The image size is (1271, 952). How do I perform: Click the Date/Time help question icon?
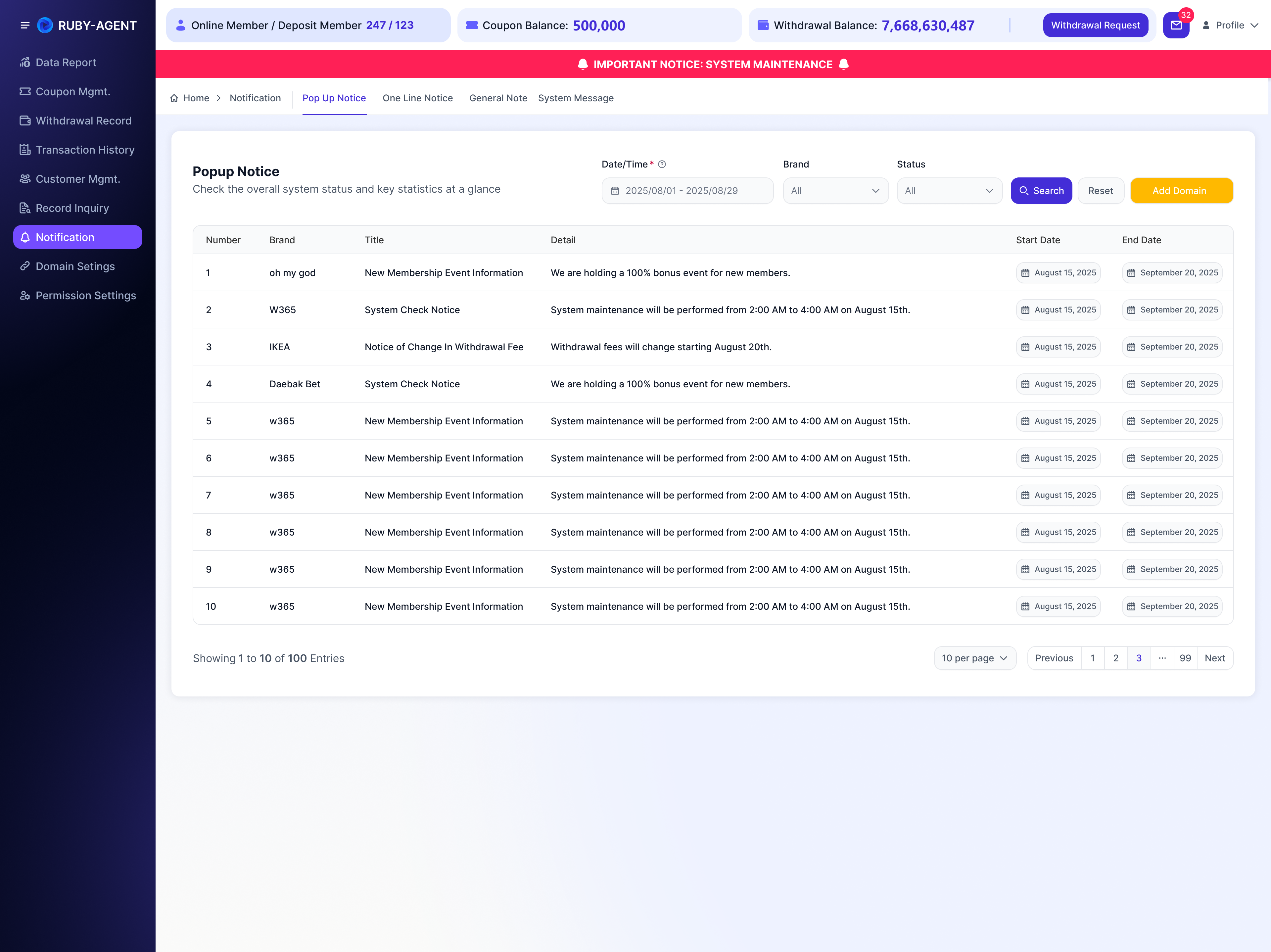tap(662, 164)
